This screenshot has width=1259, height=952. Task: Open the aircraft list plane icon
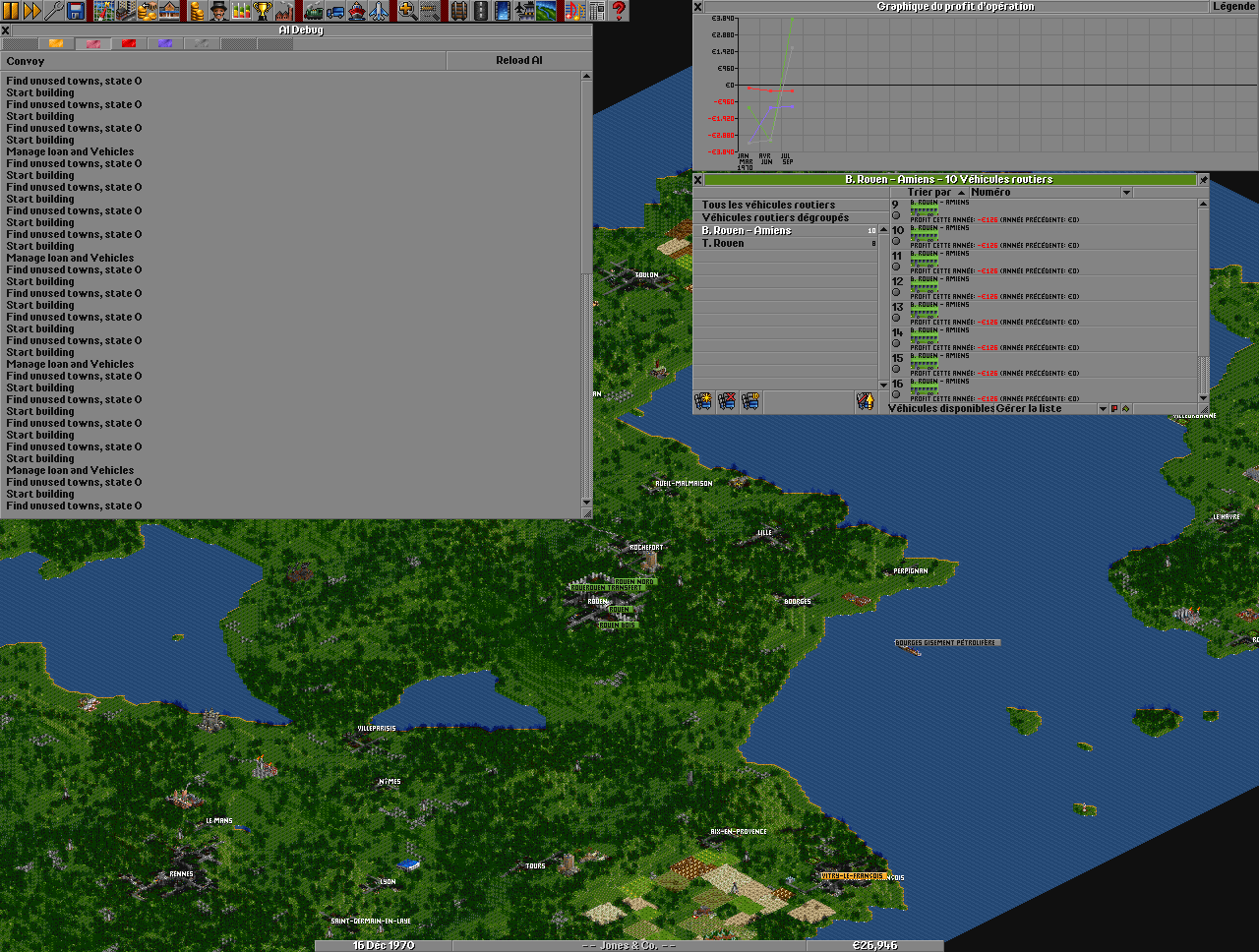pos(379,11)
